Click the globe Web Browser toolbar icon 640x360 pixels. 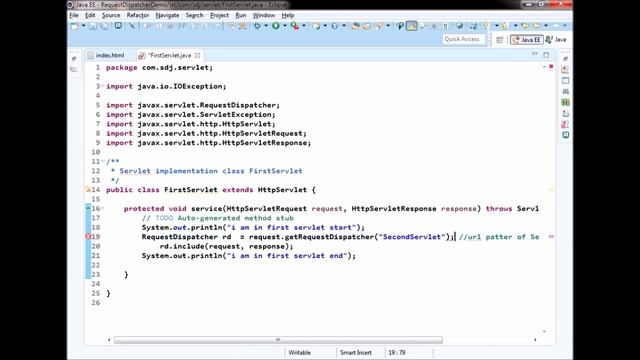coord(460,26)
